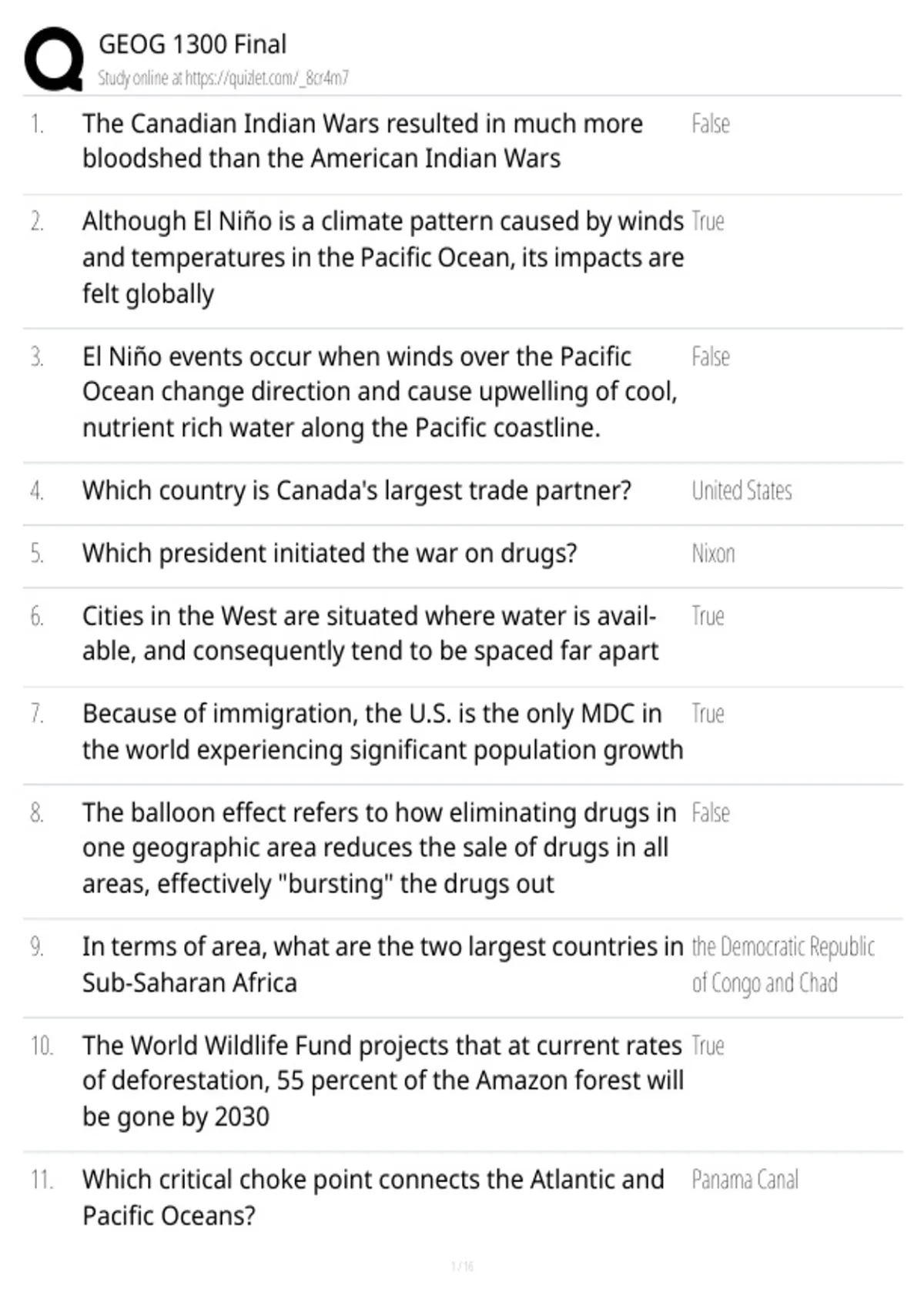Click Canada's largest trade partner question

coord(357,491)
